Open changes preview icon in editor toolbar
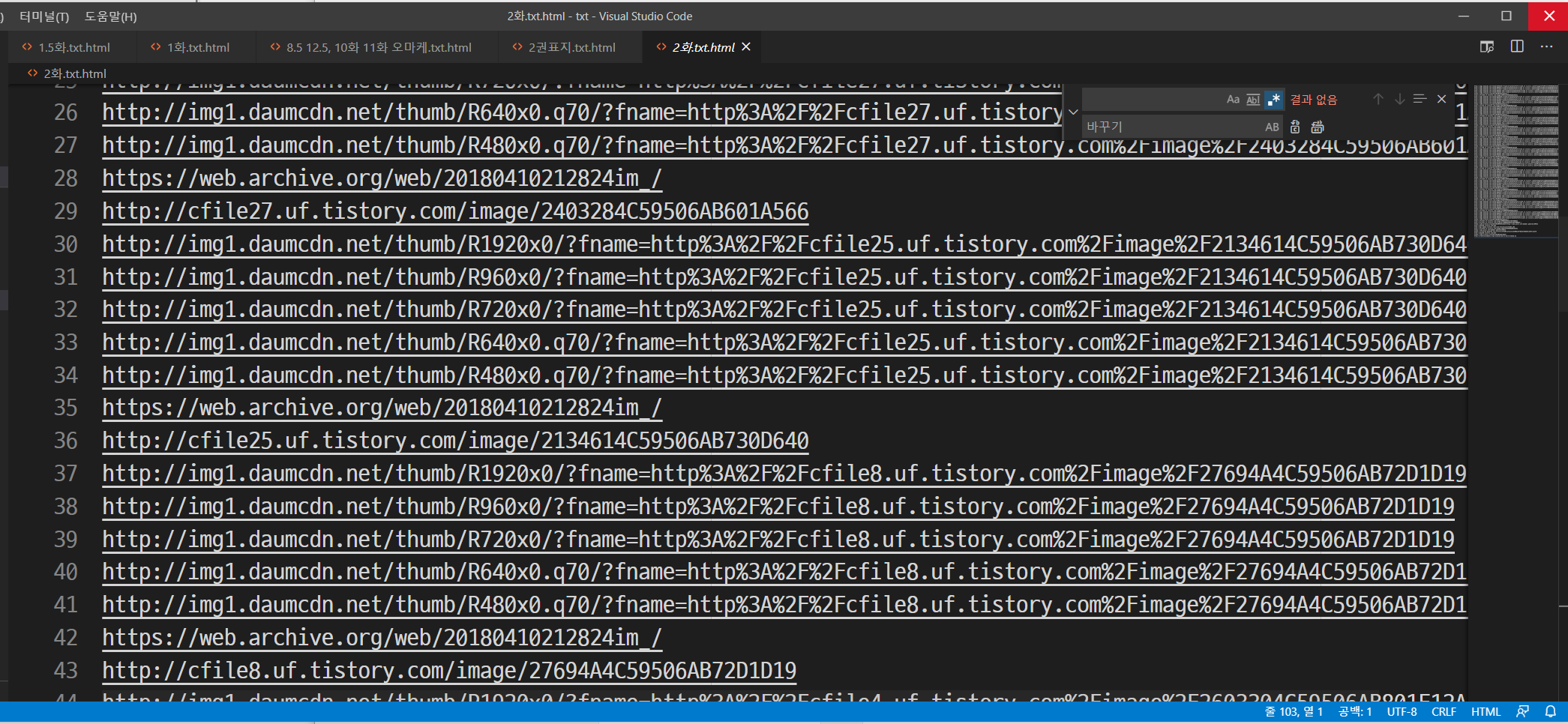The width and height of the screenshot is (1568, 724). click(1487, 46)
